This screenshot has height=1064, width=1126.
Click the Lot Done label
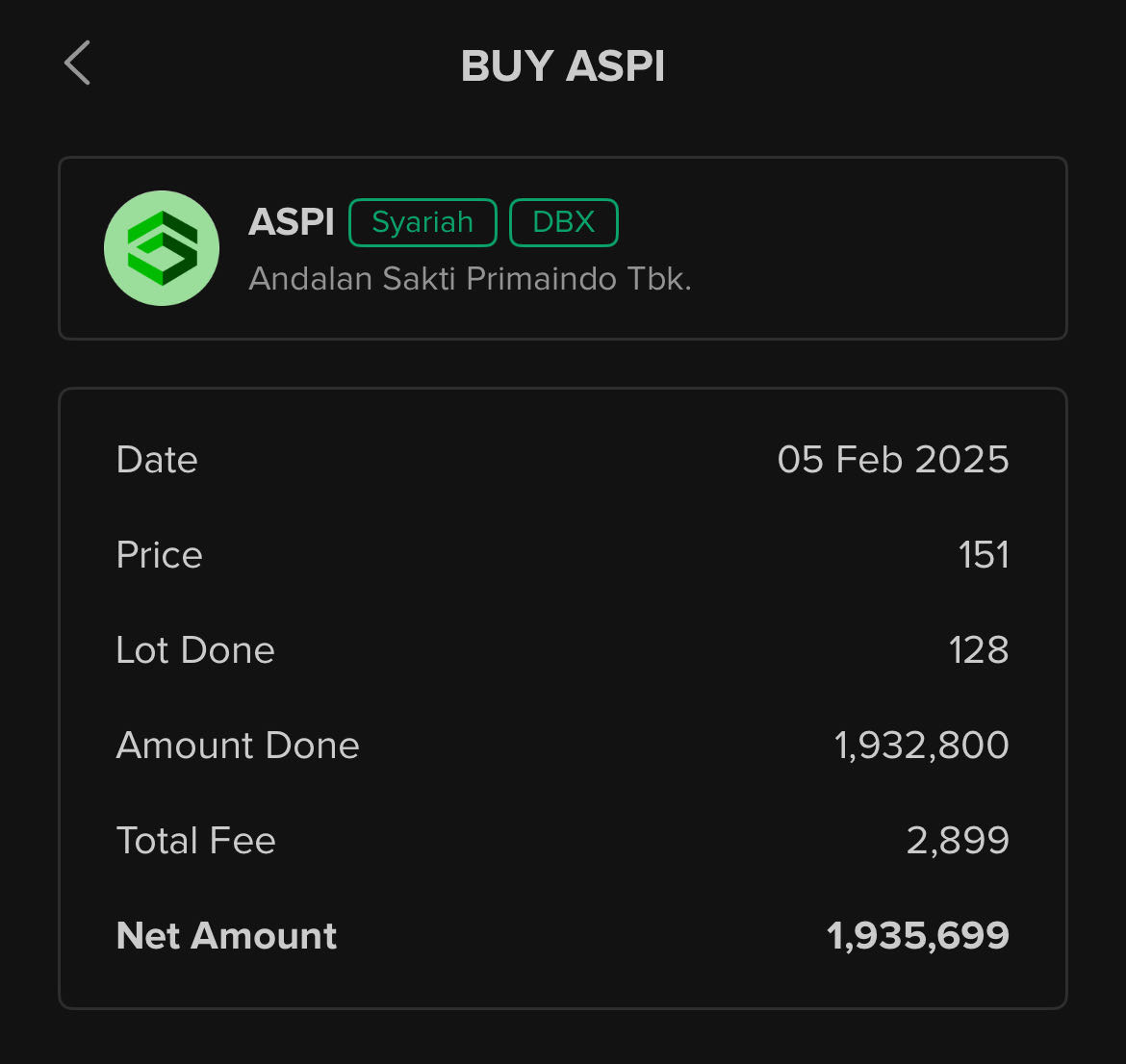coord(195,650)
